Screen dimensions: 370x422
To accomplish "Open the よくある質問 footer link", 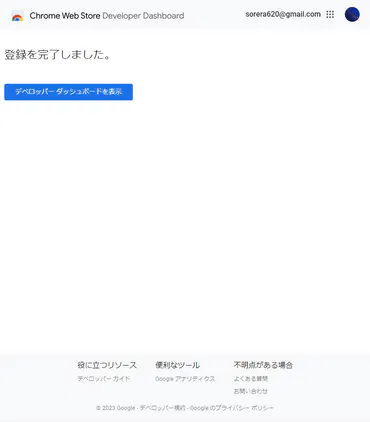I will pos(251,379).
